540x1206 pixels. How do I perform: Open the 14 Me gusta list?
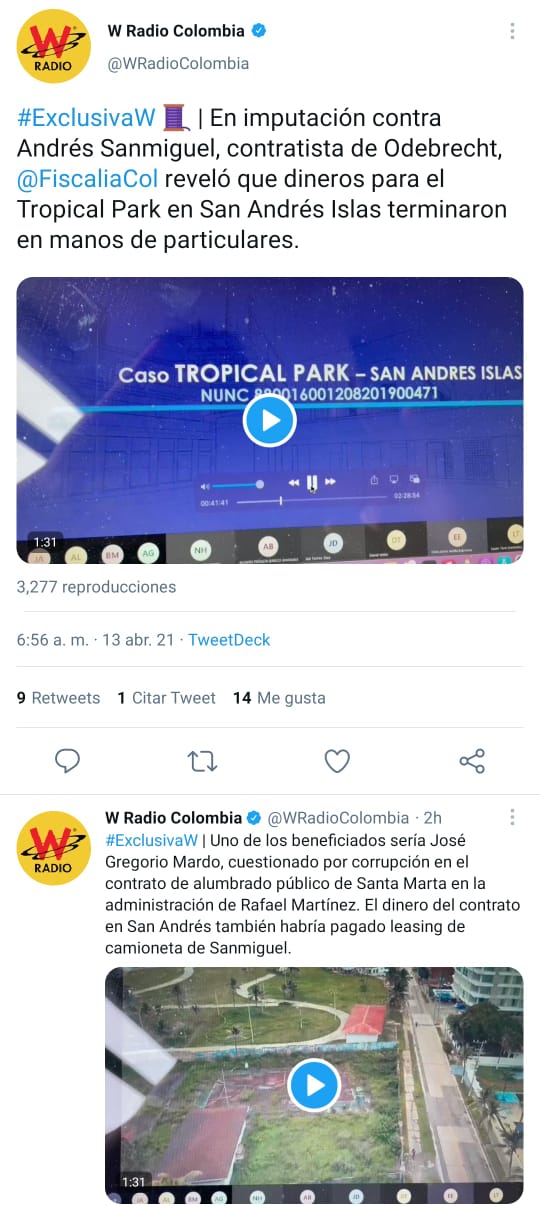click(279, 698)
